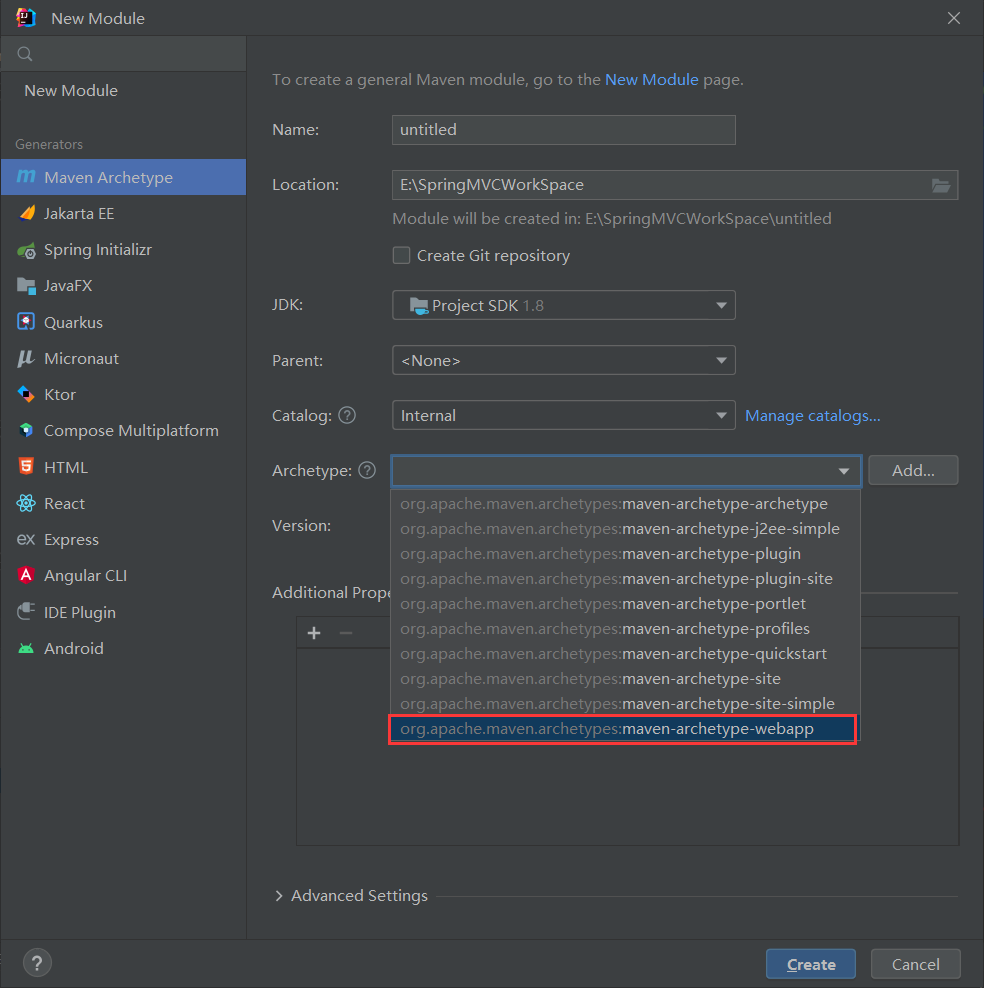Click the Angular CLI icon
Viewport: 984px width, 988px height.
(x=26, y=575)
